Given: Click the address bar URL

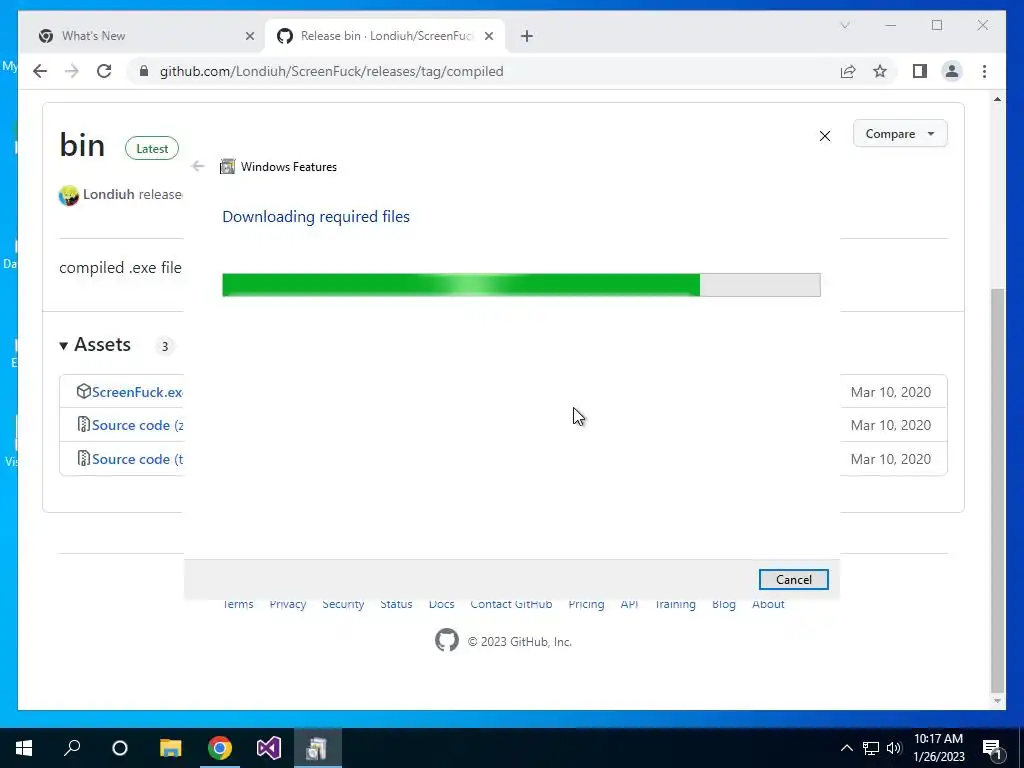Looking at the screenshot, I should point(332,71).
